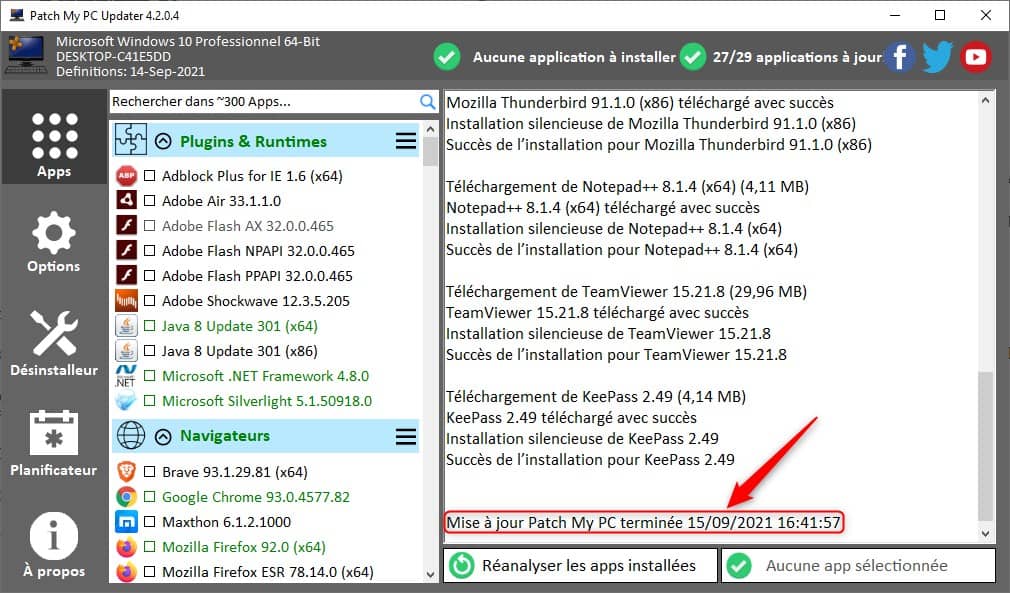Click the Mozilla Firefox 92.0 icon

pyautogui.click(x=126, y=547)
